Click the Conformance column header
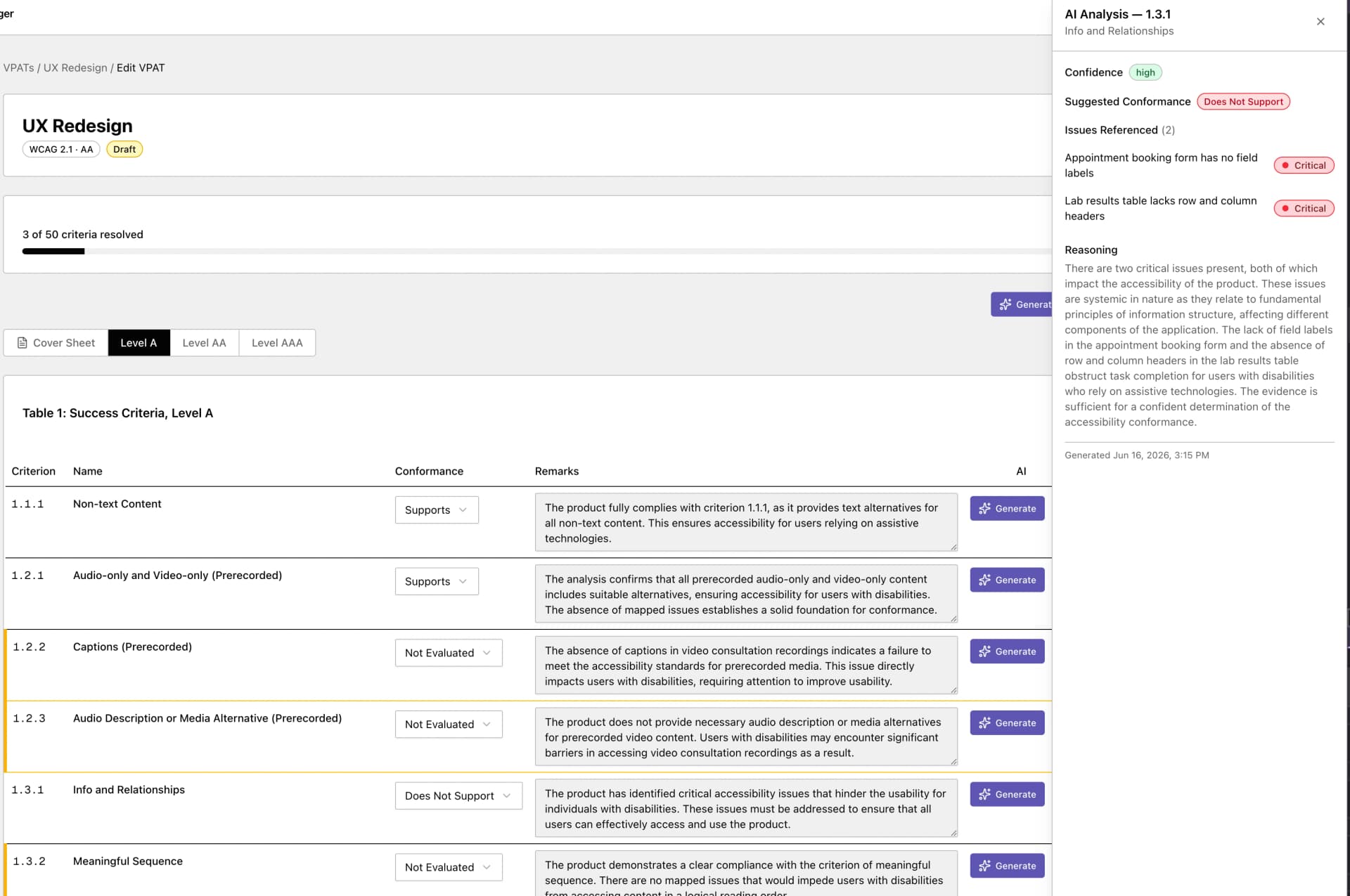The image size is (1350, 896). [x=429, y=472]
